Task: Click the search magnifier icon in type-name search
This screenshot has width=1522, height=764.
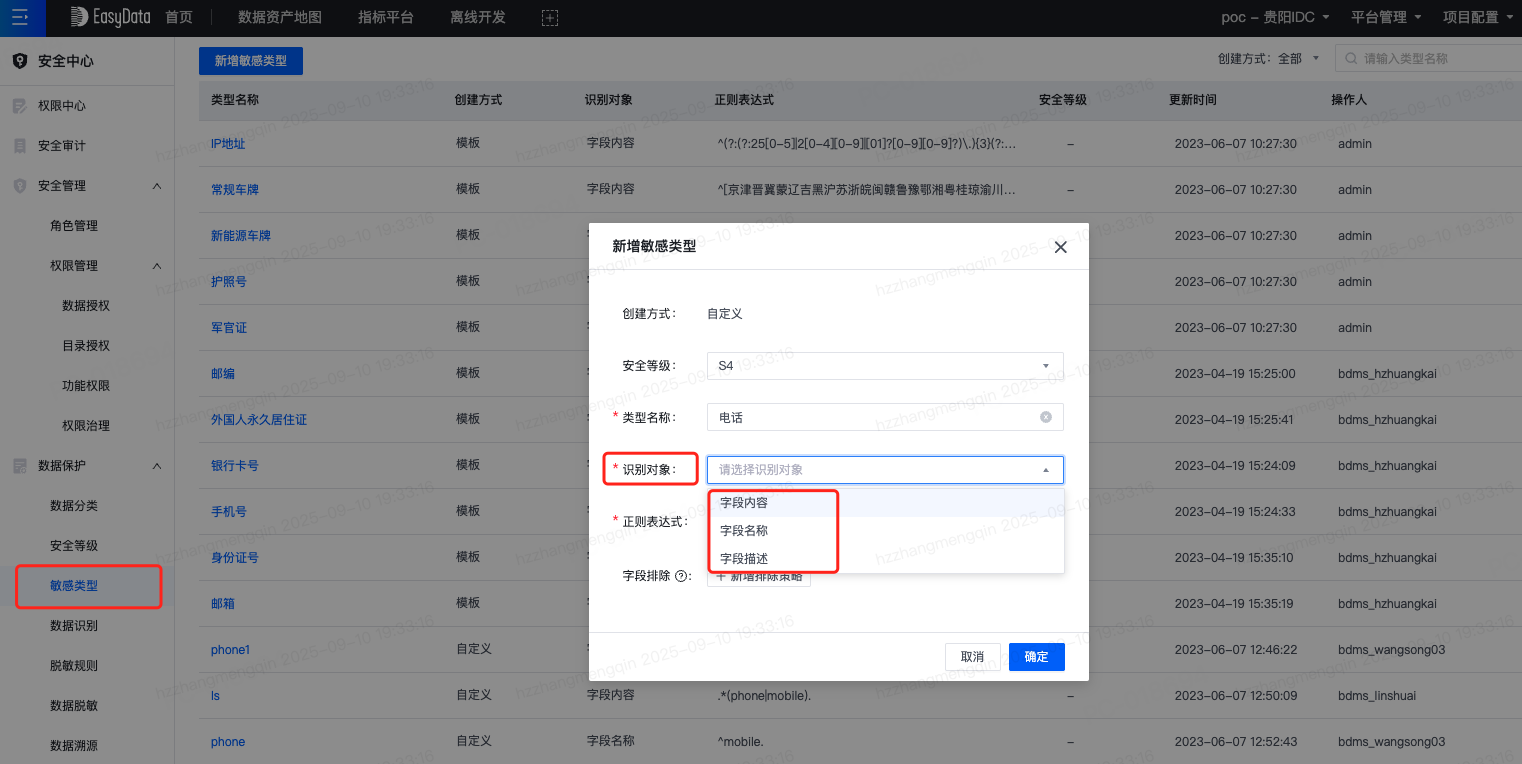Action: tap(1352, 59)
